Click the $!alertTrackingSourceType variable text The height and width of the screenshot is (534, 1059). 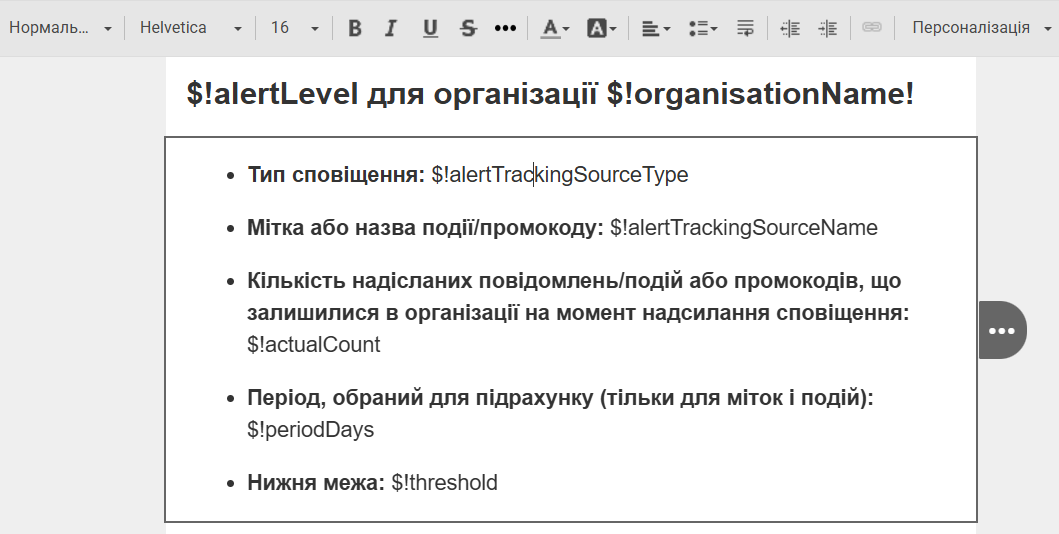(560, 175)
